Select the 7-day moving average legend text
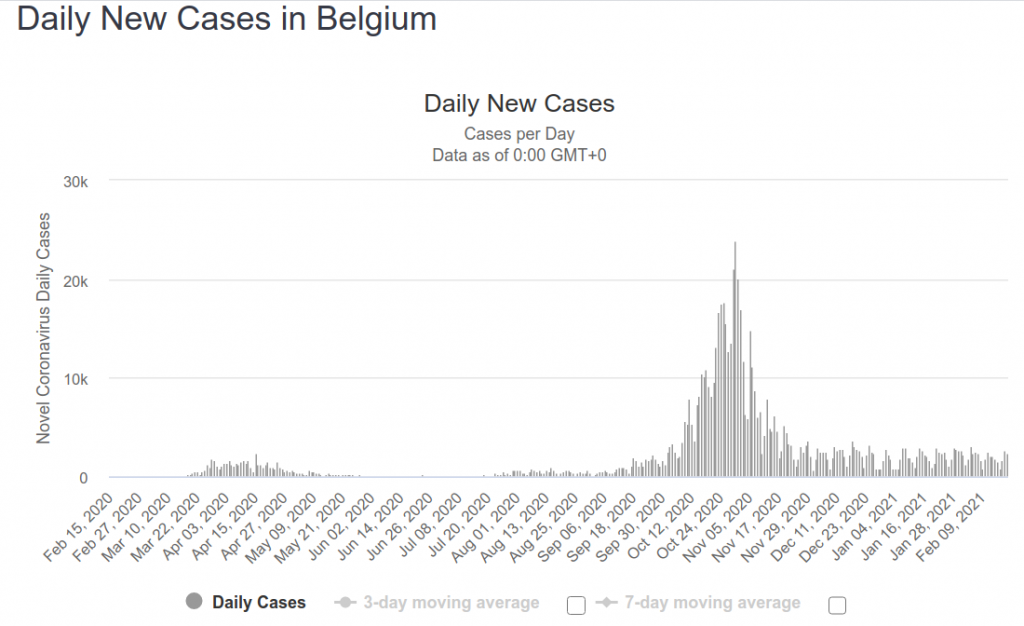The image size is (1024, 626). click(x=712, y=602)
